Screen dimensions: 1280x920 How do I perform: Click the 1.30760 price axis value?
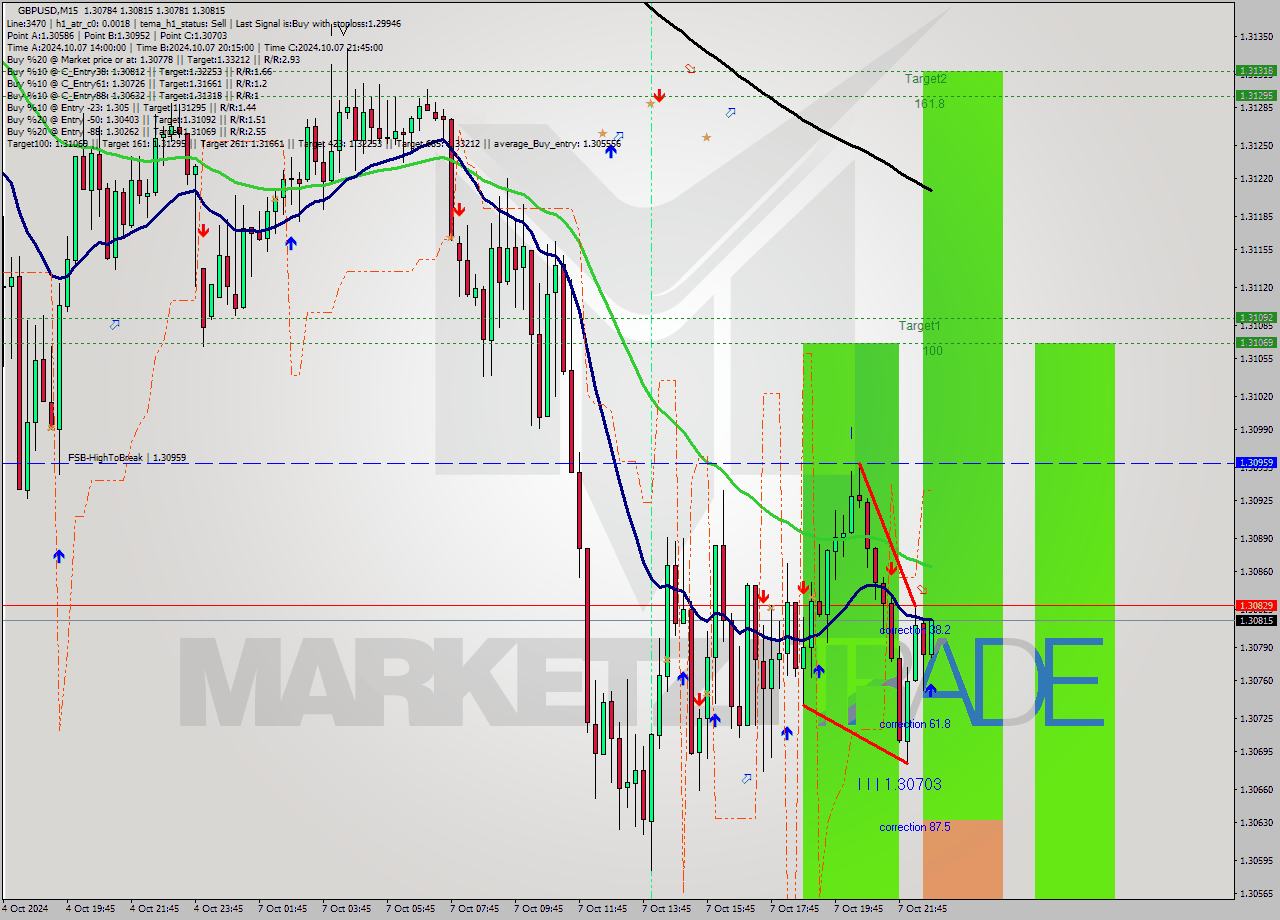pos(1256,681)
